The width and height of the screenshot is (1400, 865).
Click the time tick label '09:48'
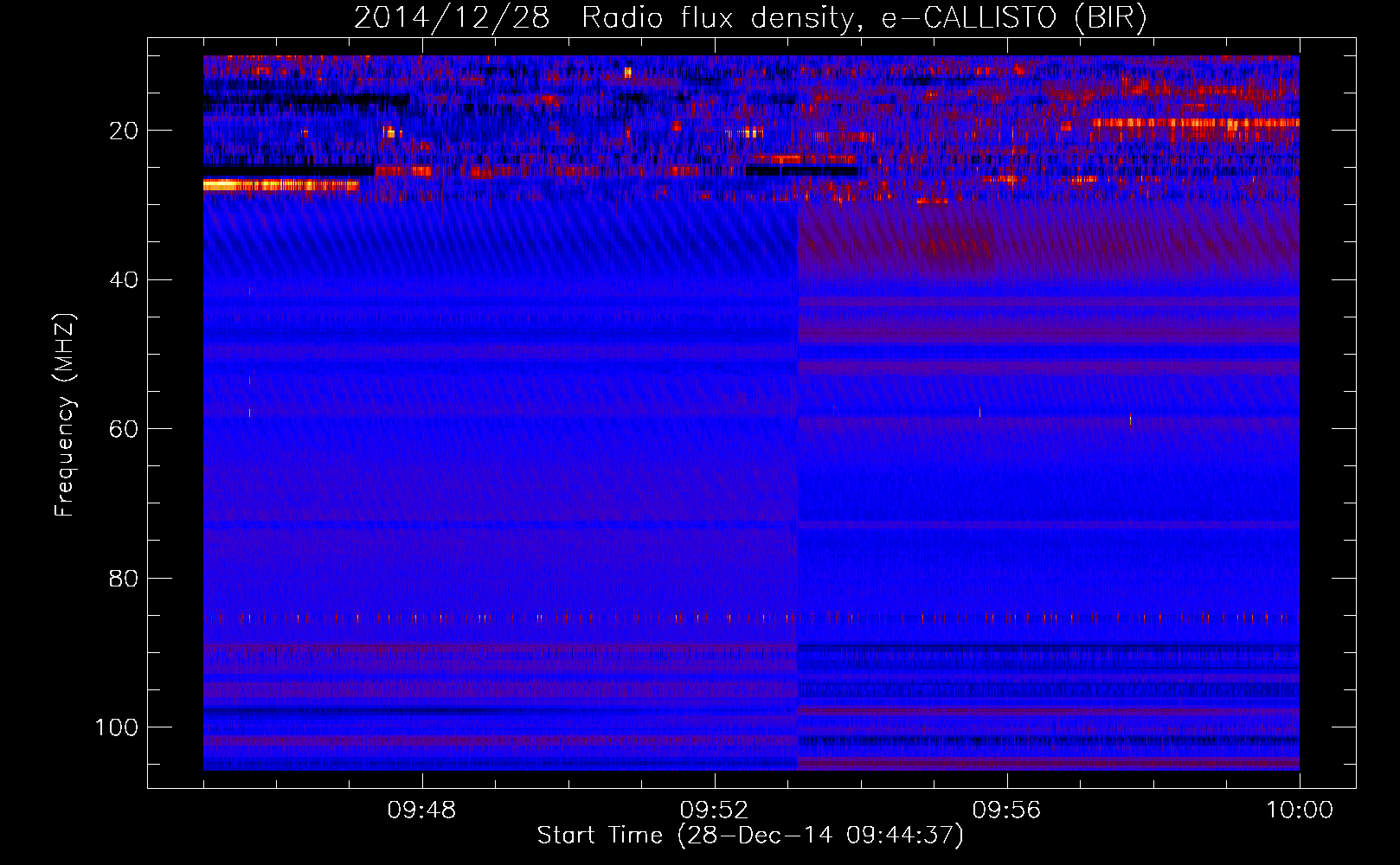tap(422, 811)
